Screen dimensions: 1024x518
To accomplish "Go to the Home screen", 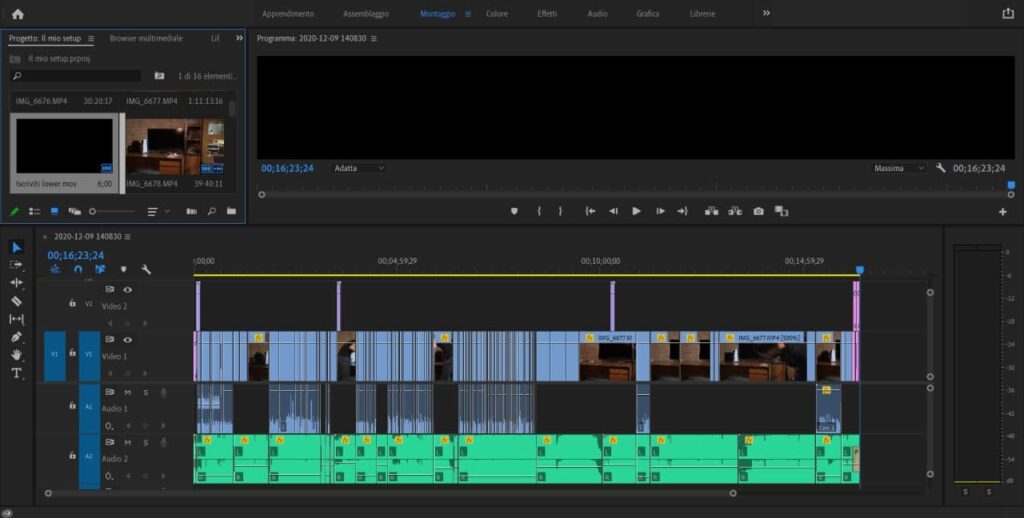I will [x=18, y=14].
